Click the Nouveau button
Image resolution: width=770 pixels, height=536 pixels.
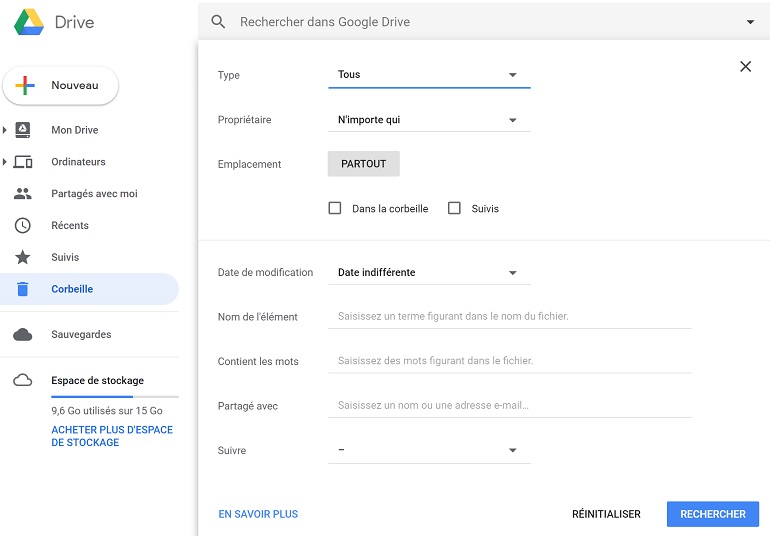click(60, 85)
